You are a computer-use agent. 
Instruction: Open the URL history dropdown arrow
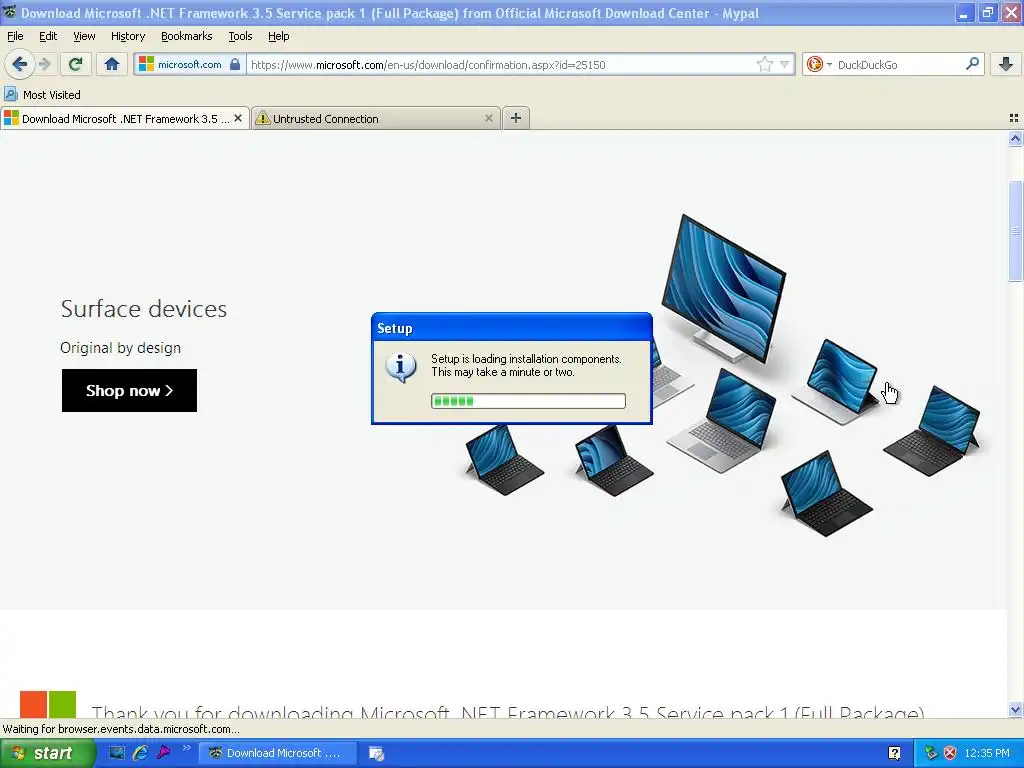click(x=784, y=64)
